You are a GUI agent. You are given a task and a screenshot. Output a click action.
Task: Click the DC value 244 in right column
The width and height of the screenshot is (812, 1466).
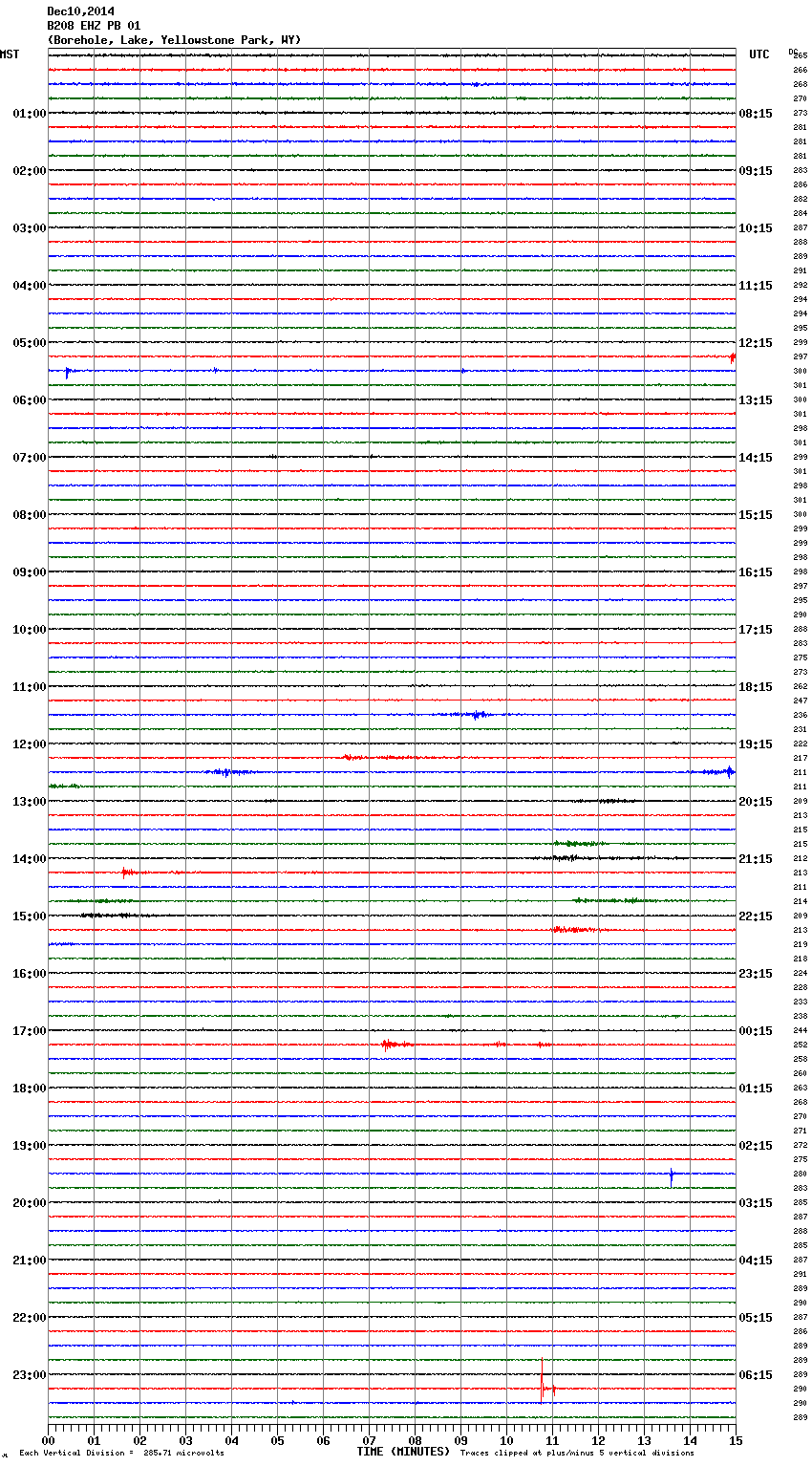tap(801, 1030)
